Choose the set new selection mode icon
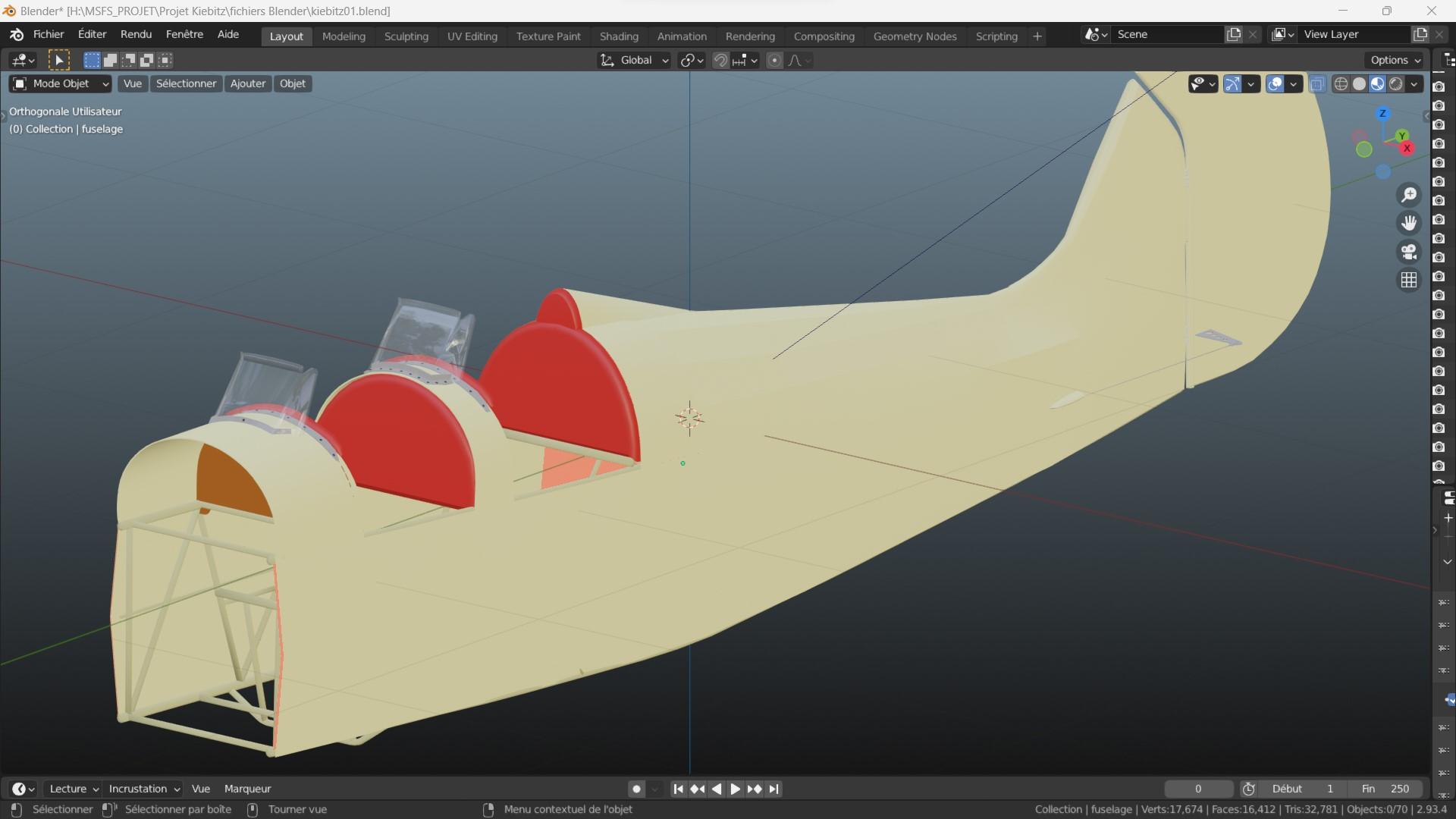The image size is (1456, 819). 92,60
